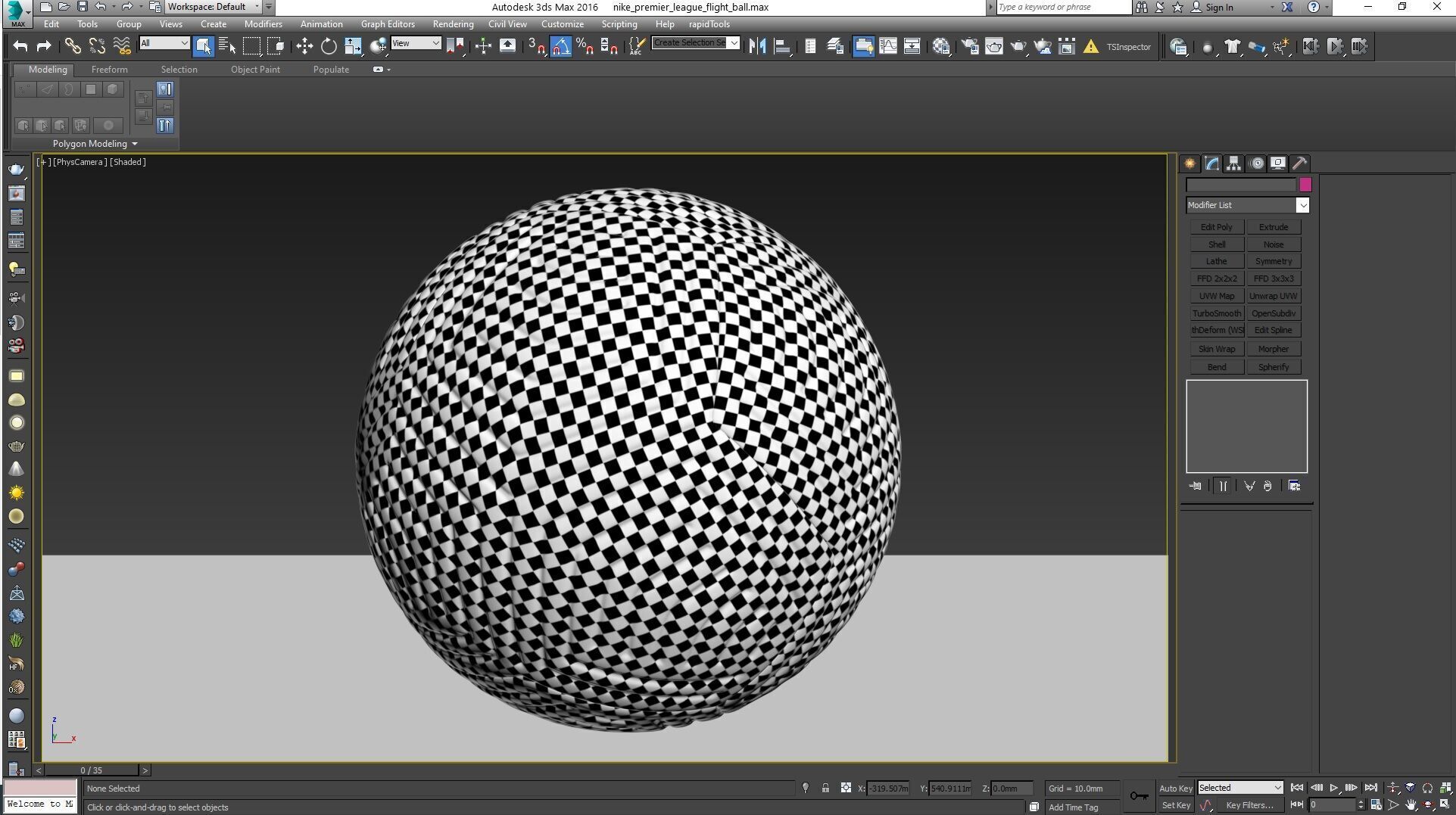Viewport: 1456px width, 815px height.
Task: Switch to the Hierarchy command panel tab
Action: (1234, 163)
